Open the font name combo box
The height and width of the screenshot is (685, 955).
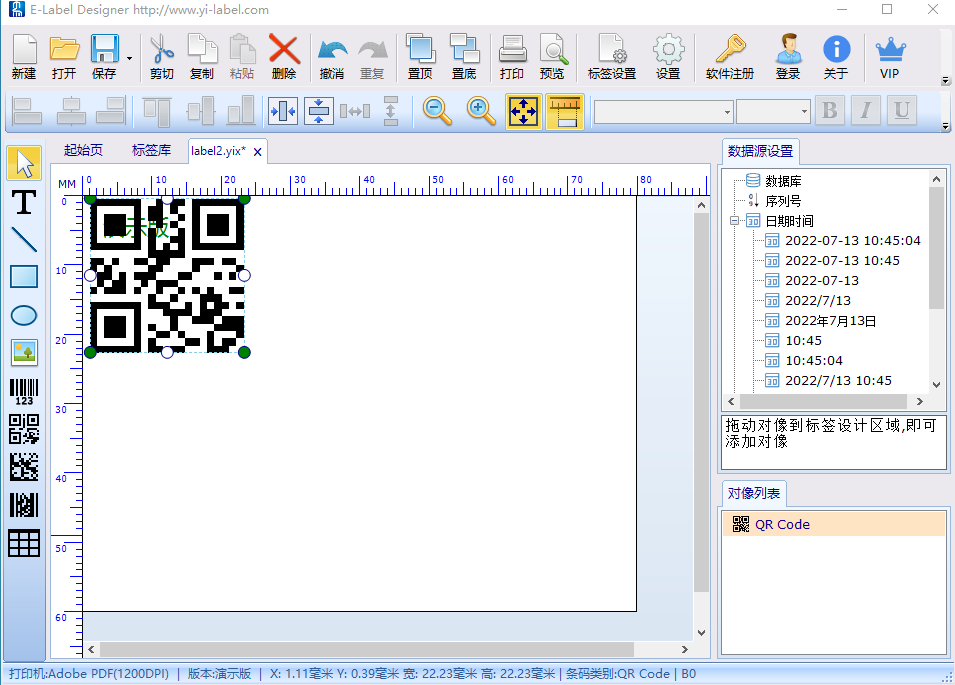(x=663, y=112)
